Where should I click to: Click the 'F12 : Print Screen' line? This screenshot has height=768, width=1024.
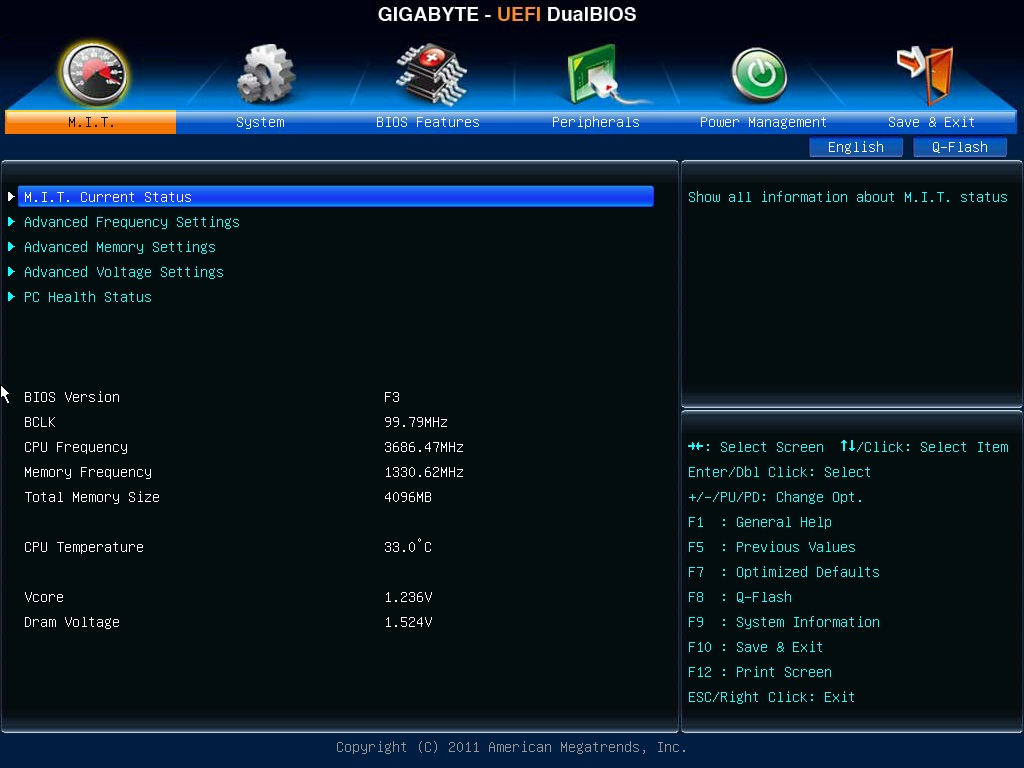(760, 672)
